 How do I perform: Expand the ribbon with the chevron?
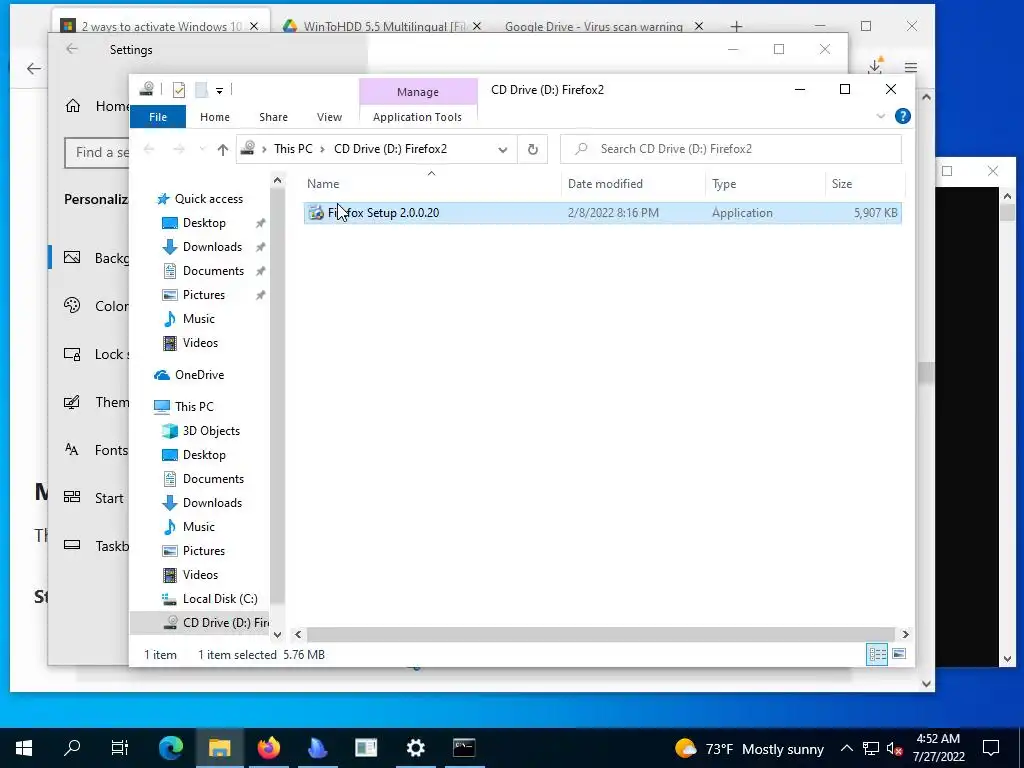(x=880, y=116)
